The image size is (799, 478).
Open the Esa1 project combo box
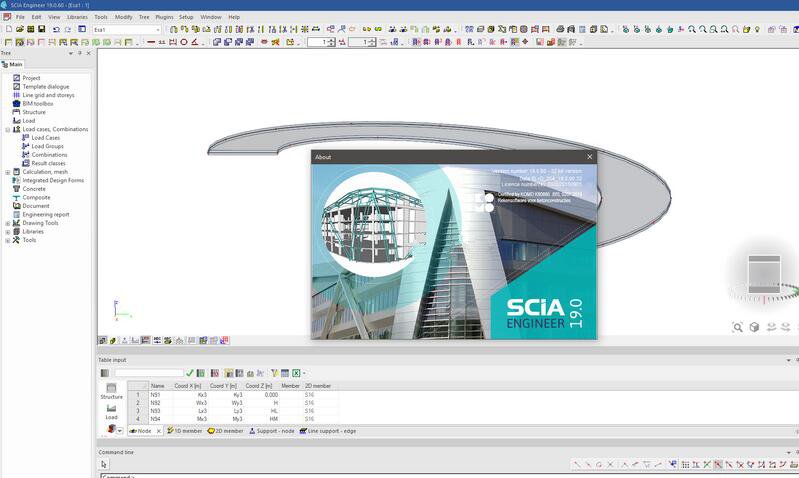tap(126, 30)
